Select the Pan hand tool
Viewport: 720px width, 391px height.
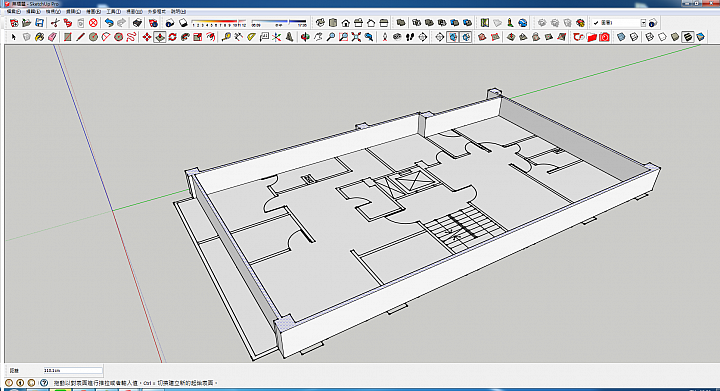pos(318,37)
